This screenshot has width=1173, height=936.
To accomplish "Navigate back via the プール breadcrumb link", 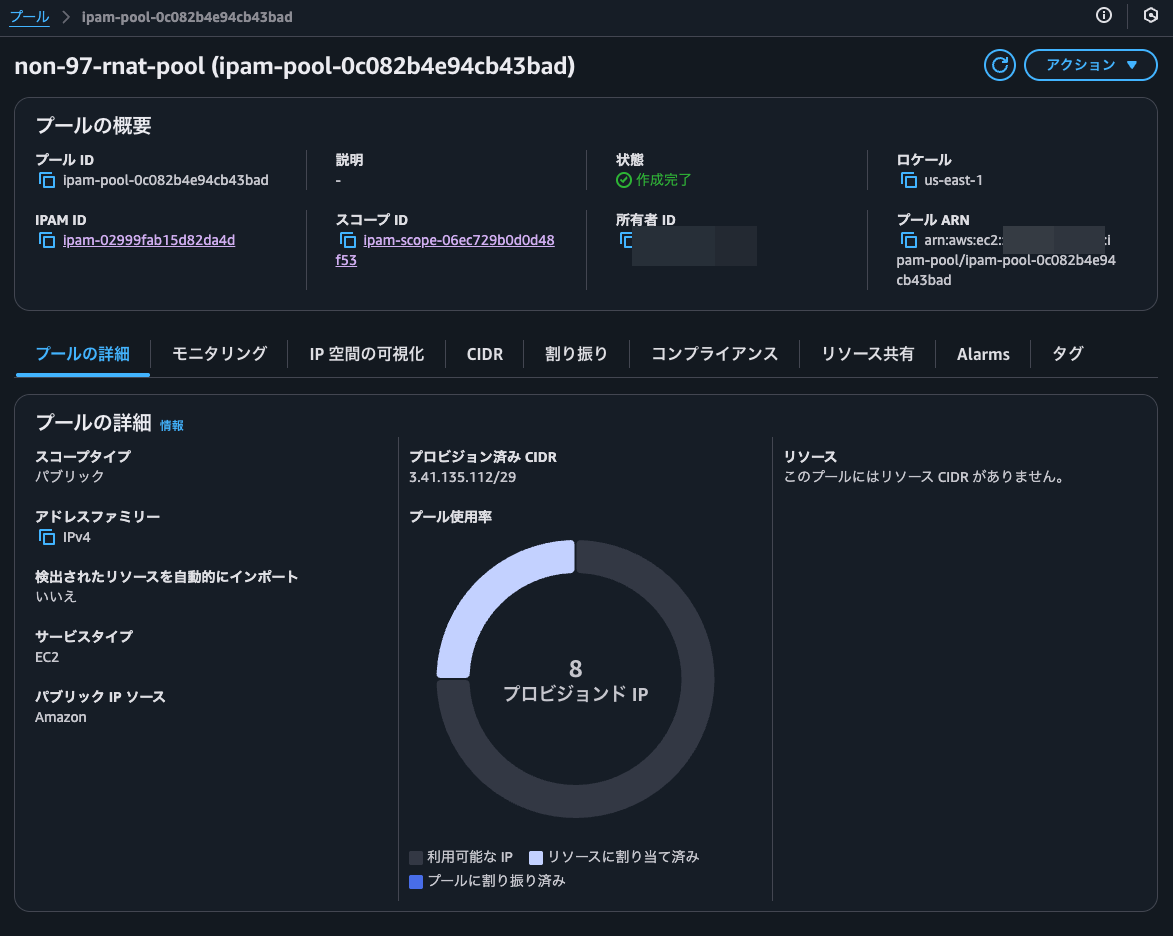I will coord(31,16).
